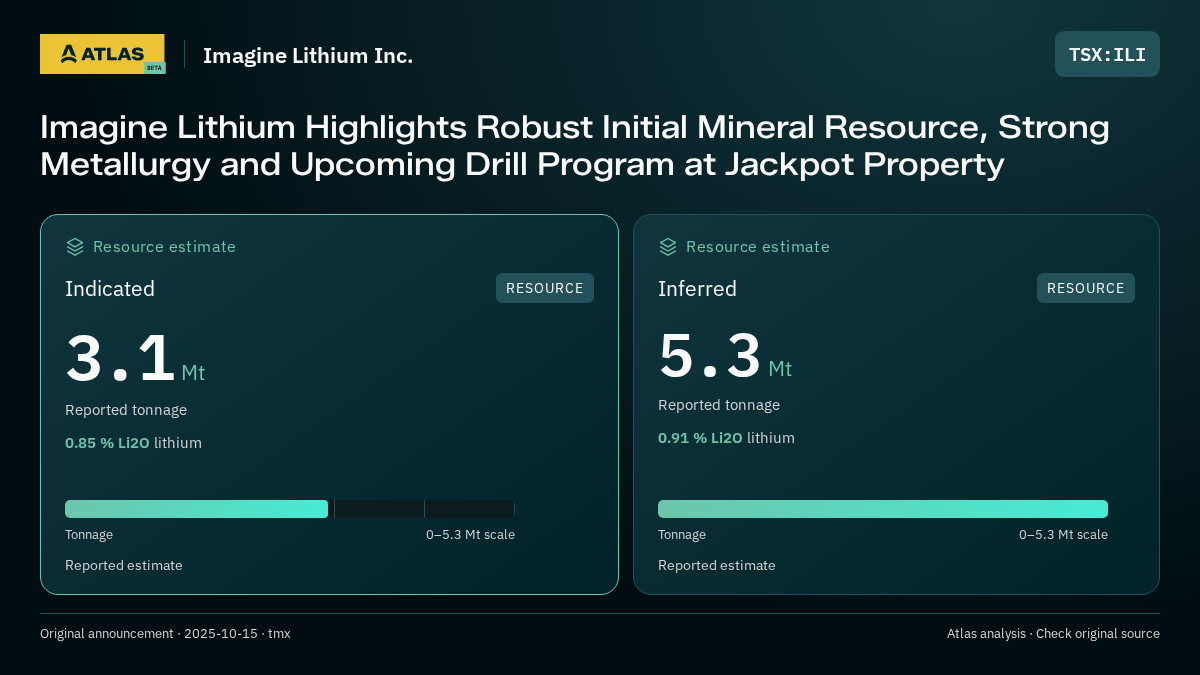Click the Inferred tonnage progress bar
The height and width of the screenshot is (675, 1200).
click(x=883, y=509)
